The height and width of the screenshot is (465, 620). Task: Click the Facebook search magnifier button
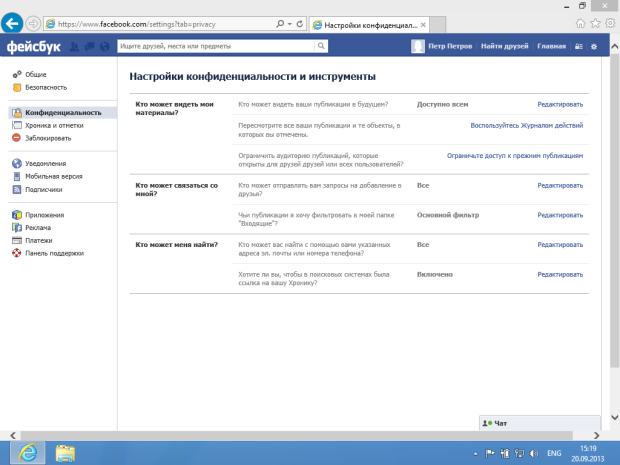321,46
